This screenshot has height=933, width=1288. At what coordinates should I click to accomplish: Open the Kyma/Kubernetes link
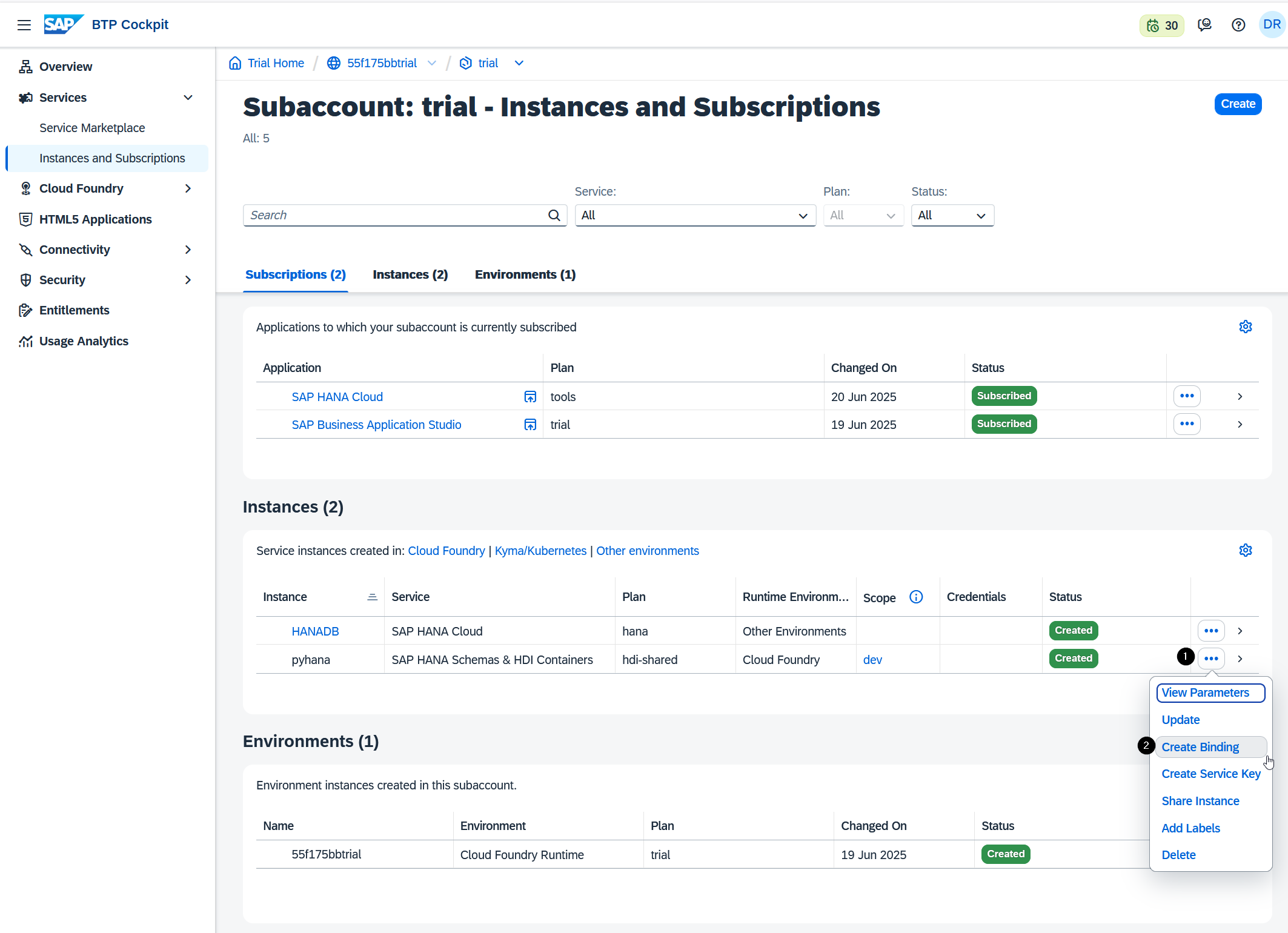pos(540,551)
